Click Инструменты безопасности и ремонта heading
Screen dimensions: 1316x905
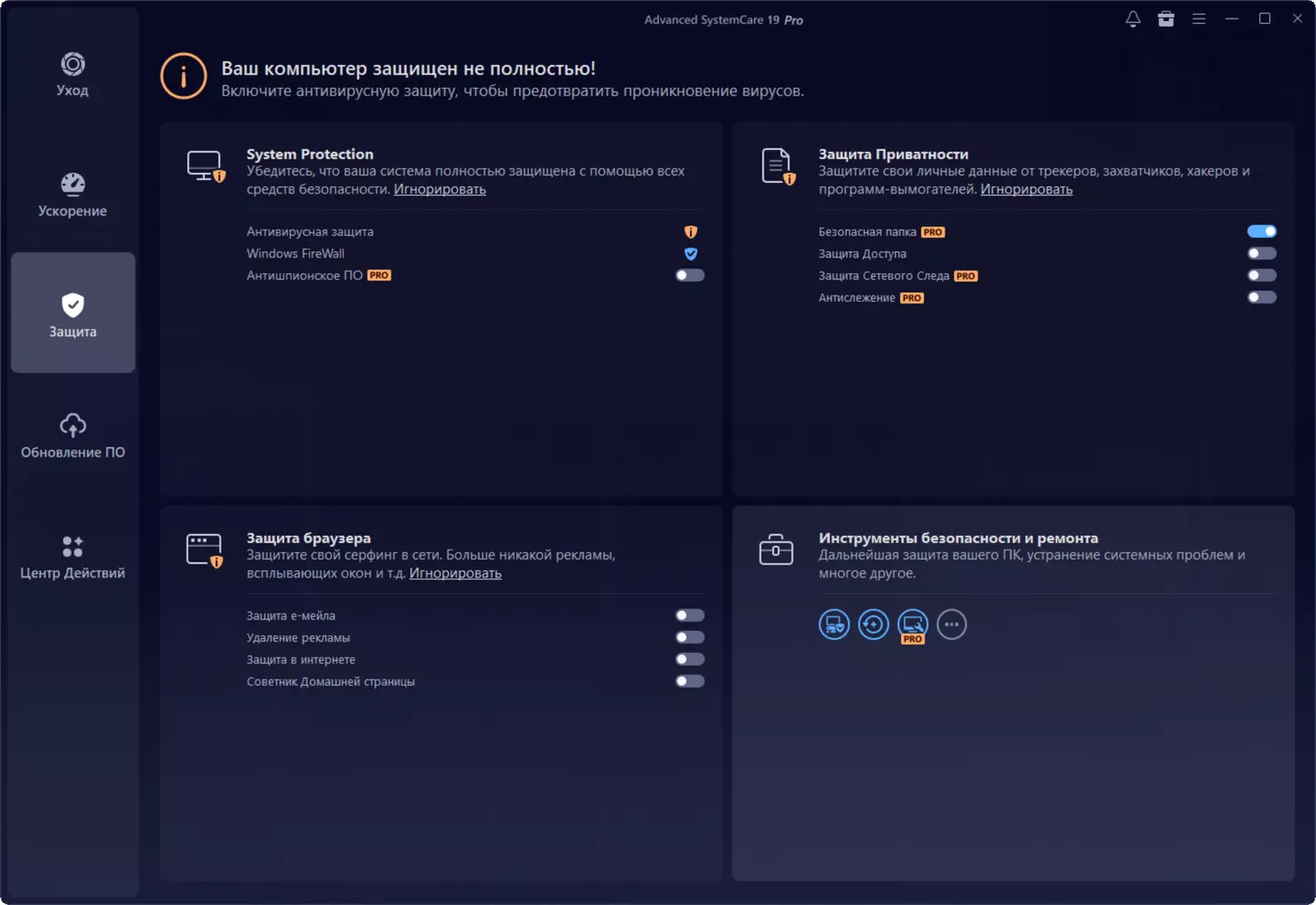coord(958,538)
